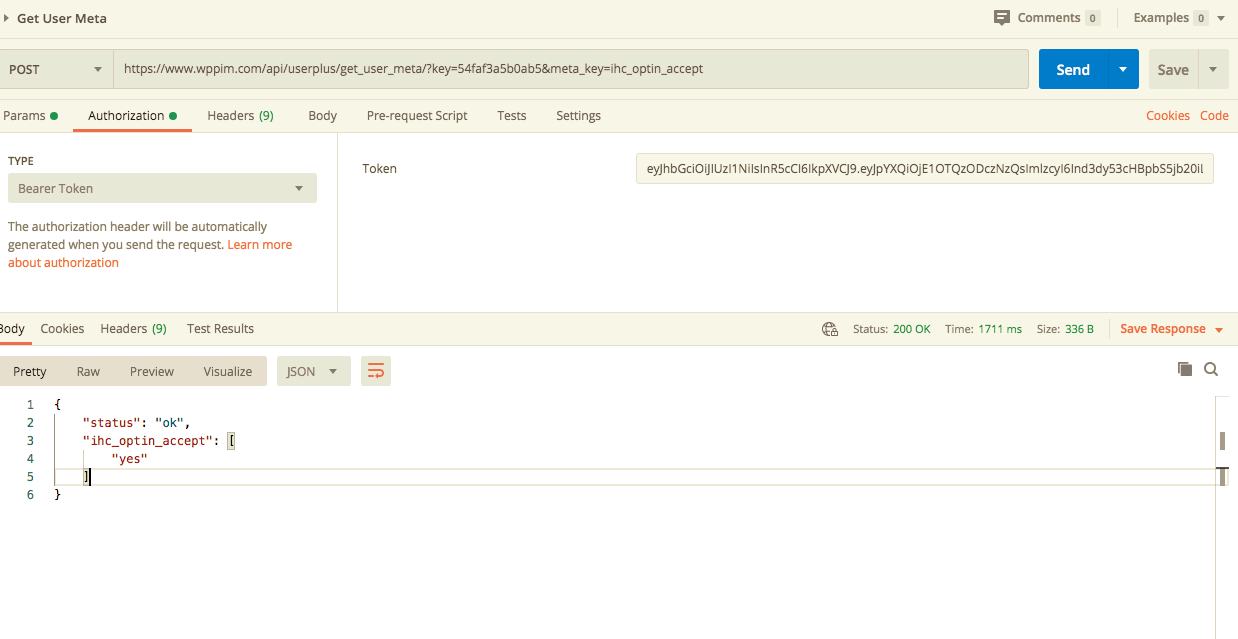1238x639 pixels.
Task: Click the response vertical scrollbar marker
Action: click(x=1222, y=441)
